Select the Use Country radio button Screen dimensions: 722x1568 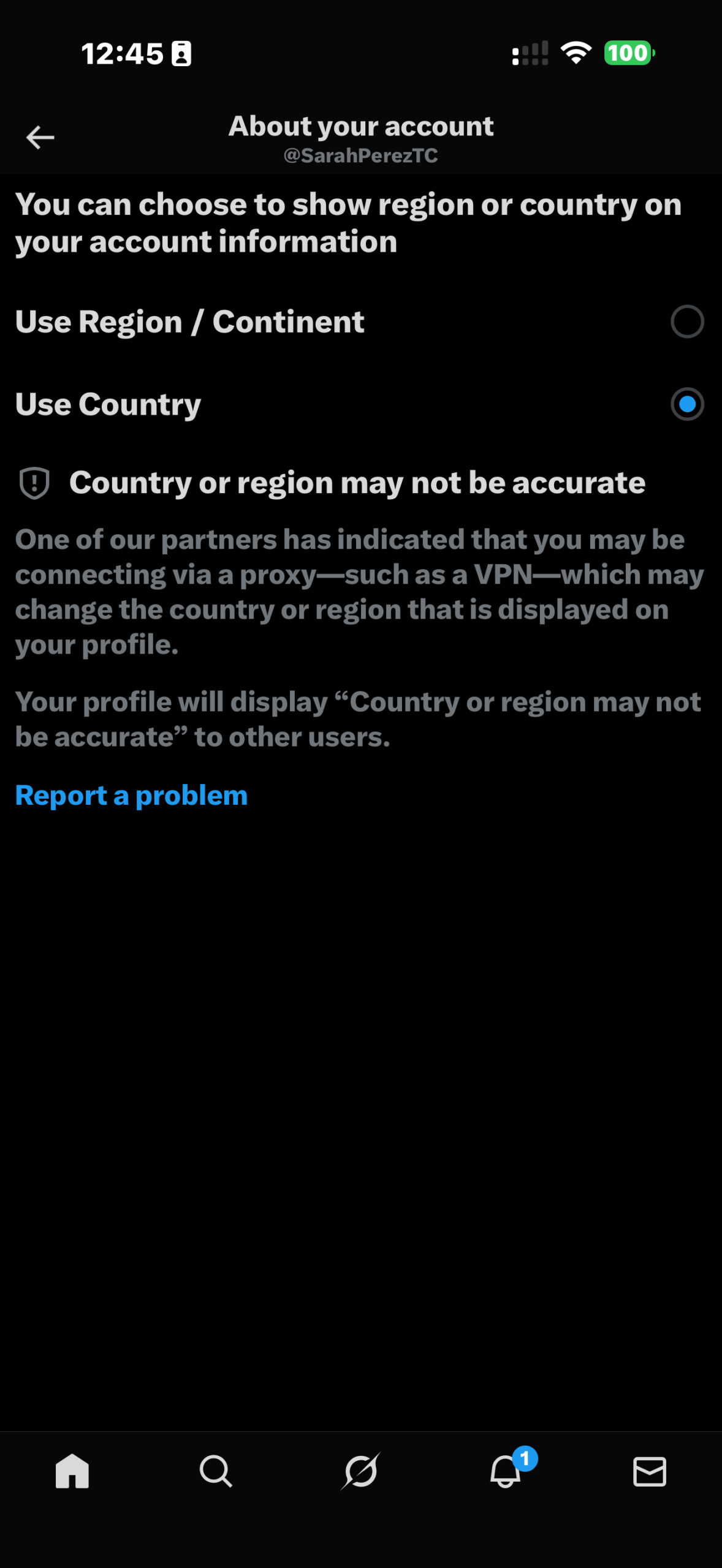pyautogui.click(x=687, y=404)
